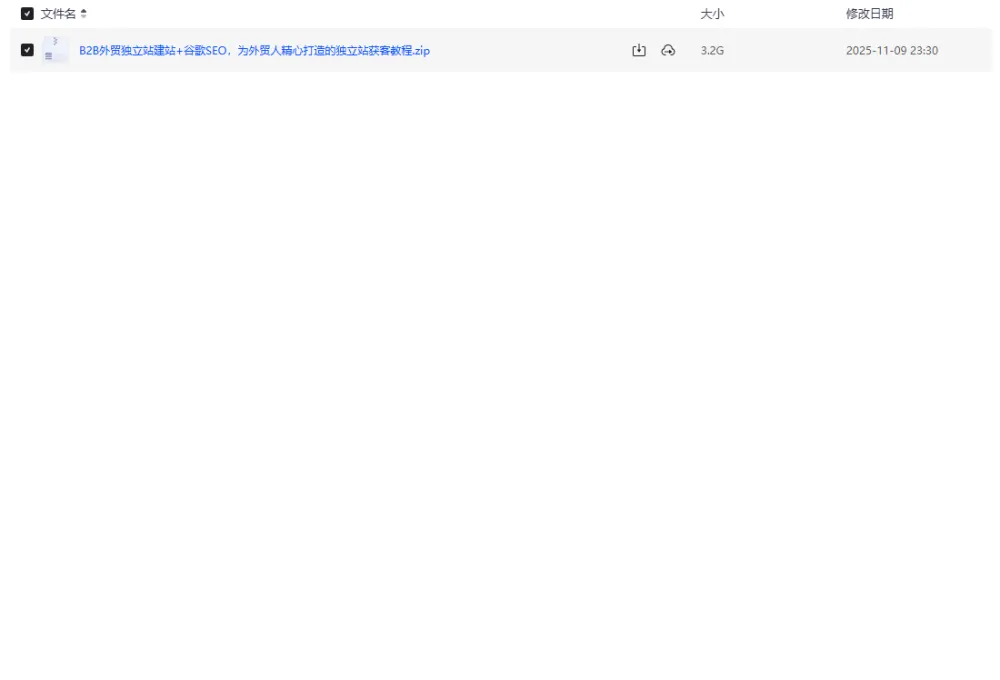This screenshot has width=1000, height=680.
Task: Open the B2B外贸独立站建站 zip file link
Action: [x=254, y=49]
